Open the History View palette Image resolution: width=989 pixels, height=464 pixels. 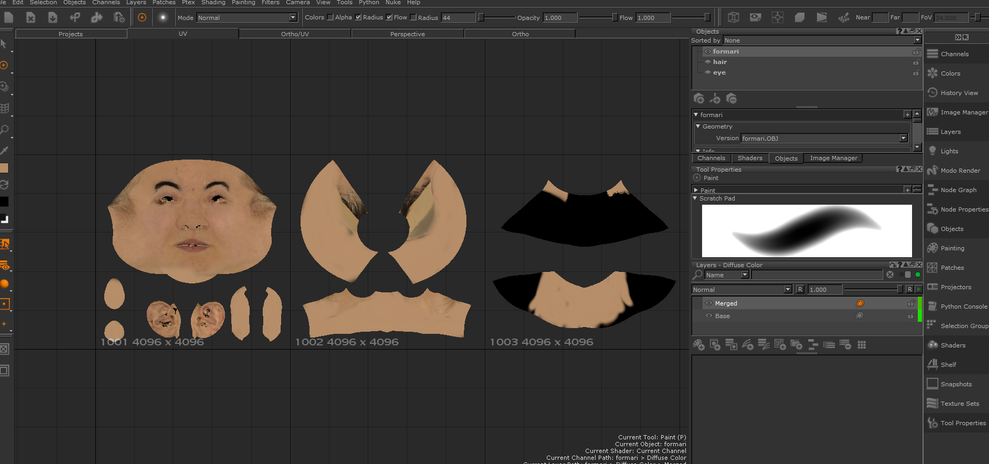tap(958, 93)
